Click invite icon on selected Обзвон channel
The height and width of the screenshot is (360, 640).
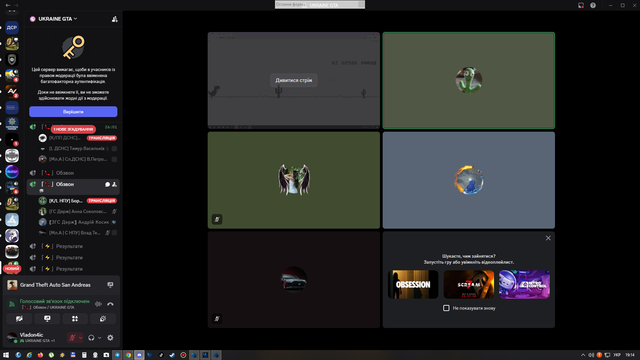click(114, 184)
